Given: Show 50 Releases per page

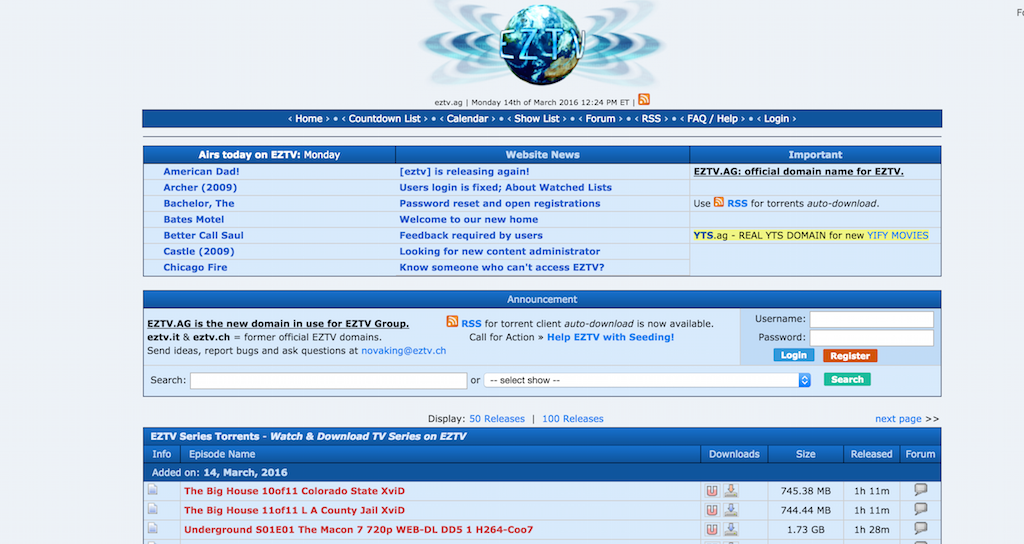Looking at the screenshot, I should point(497,419).
